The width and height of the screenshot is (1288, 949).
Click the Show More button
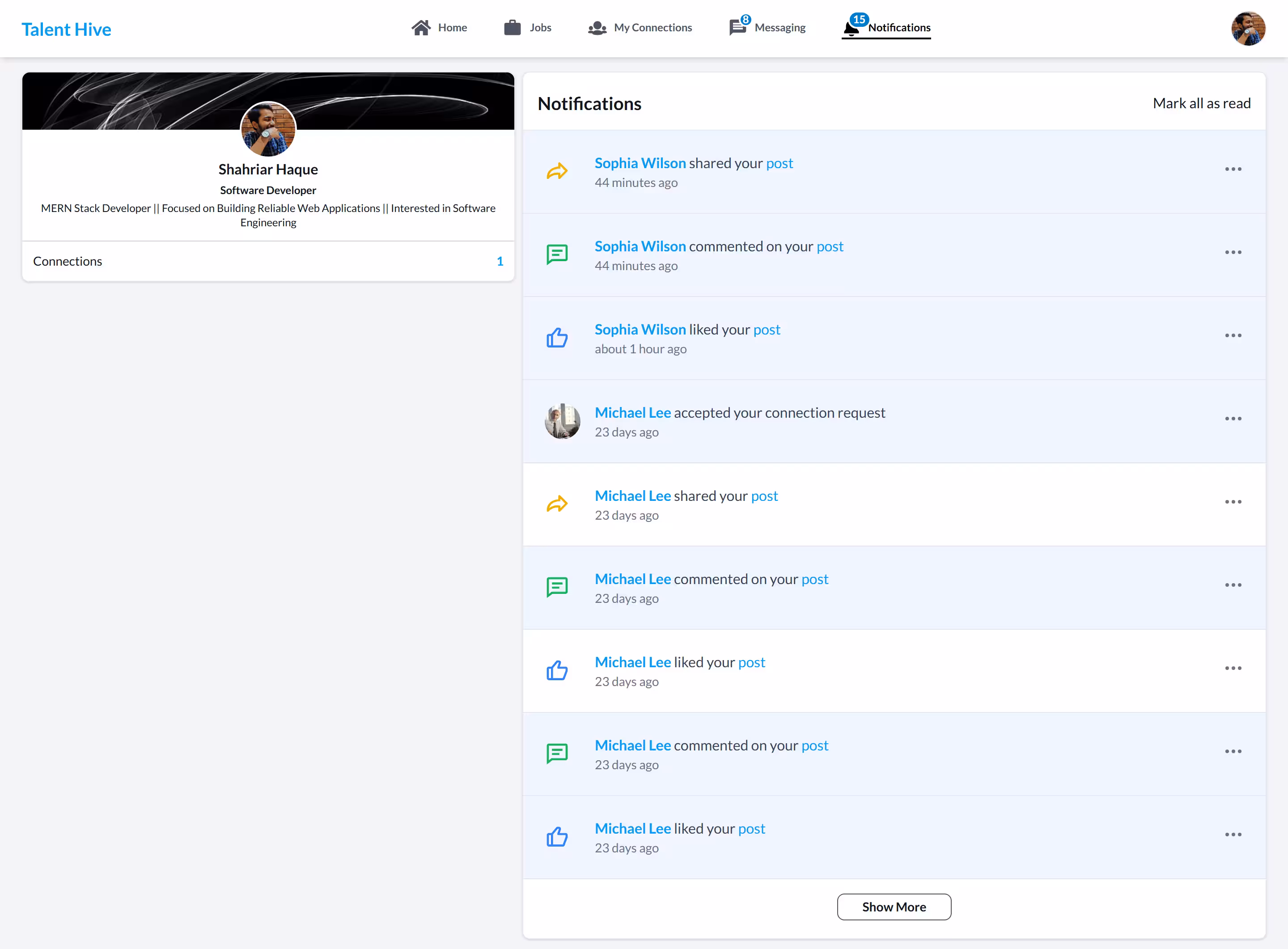[x=894, y=907]
